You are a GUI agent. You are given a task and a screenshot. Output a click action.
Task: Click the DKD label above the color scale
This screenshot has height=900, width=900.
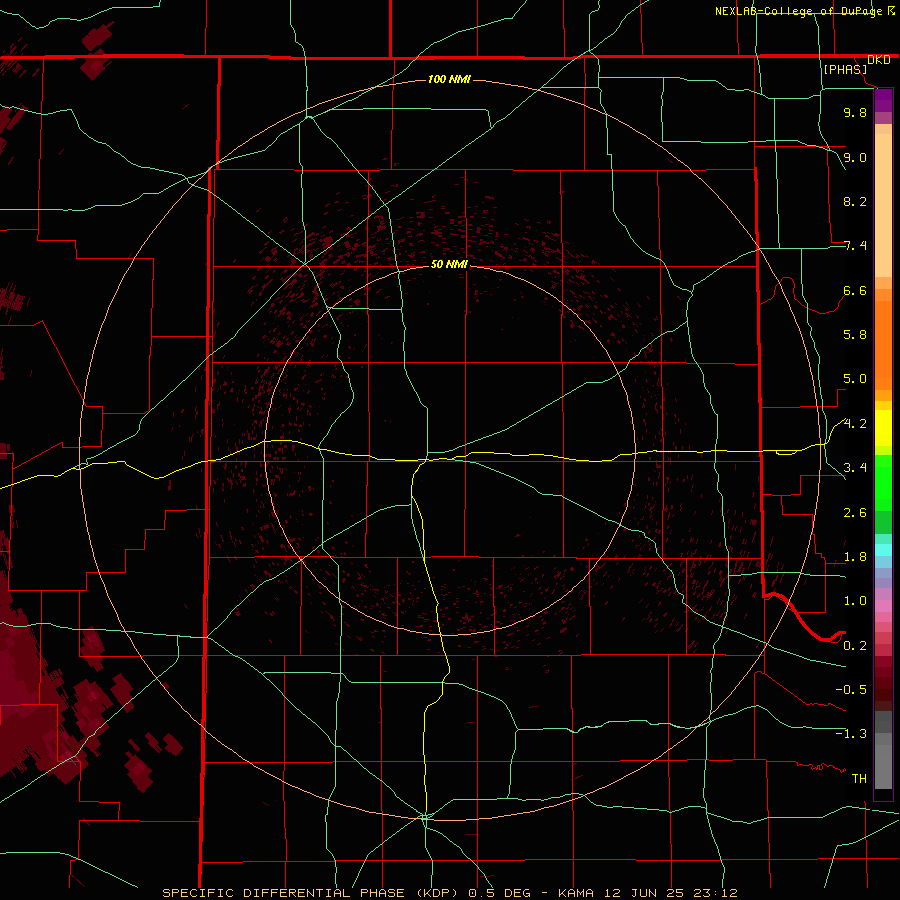coord(879,60)
